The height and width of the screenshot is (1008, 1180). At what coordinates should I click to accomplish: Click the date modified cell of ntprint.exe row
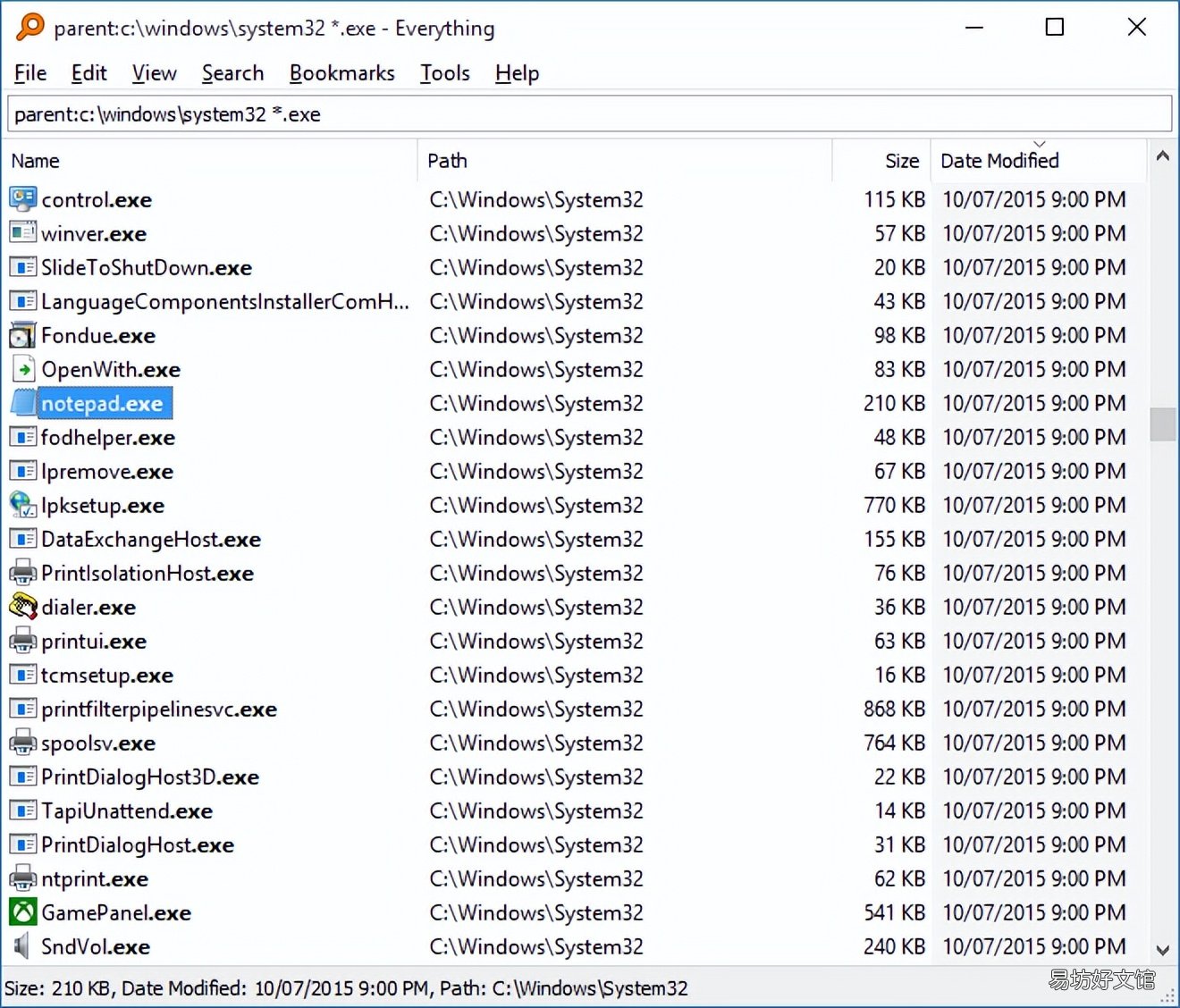tap(1034, 878)
